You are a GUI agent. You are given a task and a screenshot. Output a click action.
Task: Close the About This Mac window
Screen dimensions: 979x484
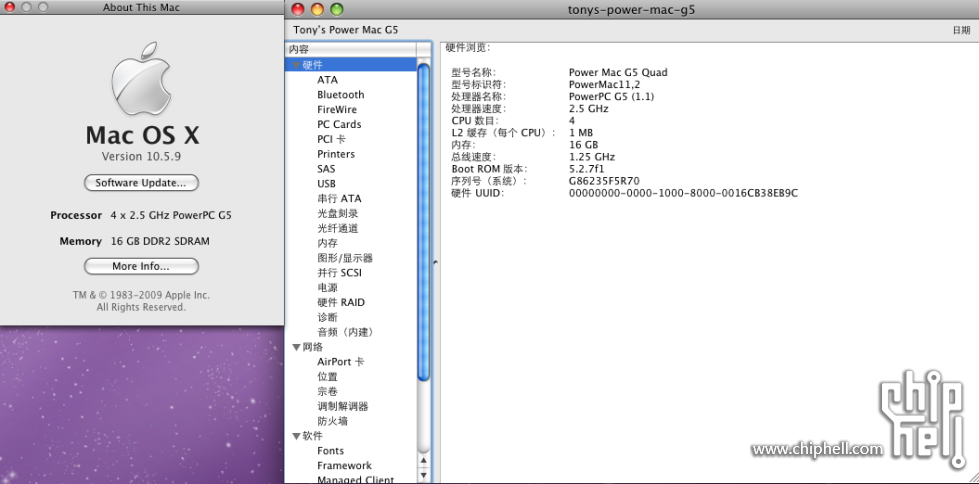pyautogui.click(x=9, y=7)
